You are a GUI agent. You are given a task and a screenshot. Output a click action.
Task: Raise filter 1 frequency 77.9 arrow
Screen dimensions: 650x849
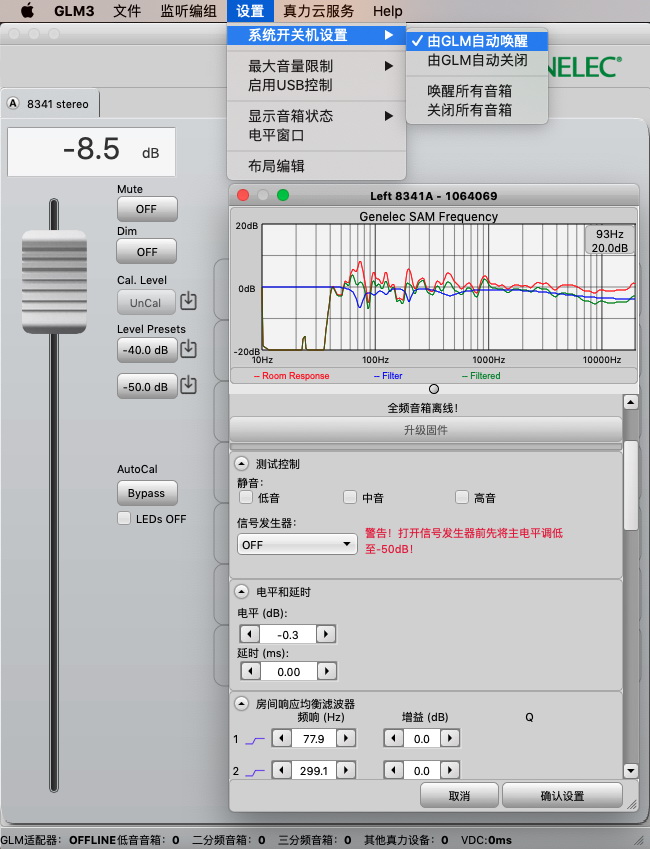coord(346,738)
